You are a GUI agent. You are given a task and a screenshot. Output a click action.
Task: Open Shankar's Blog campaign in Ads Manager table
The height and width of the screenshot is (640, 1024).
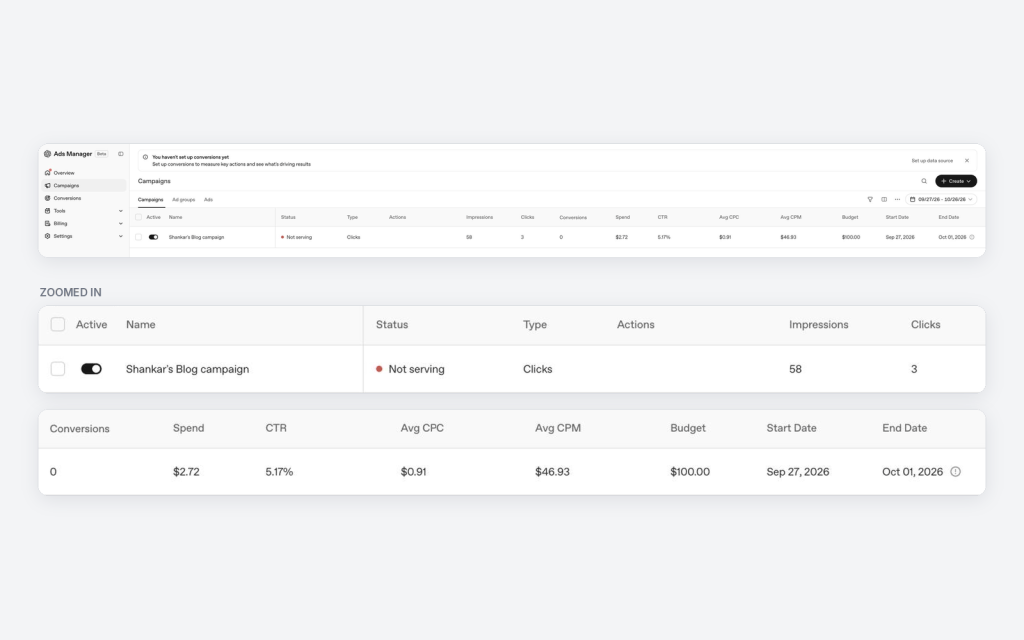click(x=197, y=237)
